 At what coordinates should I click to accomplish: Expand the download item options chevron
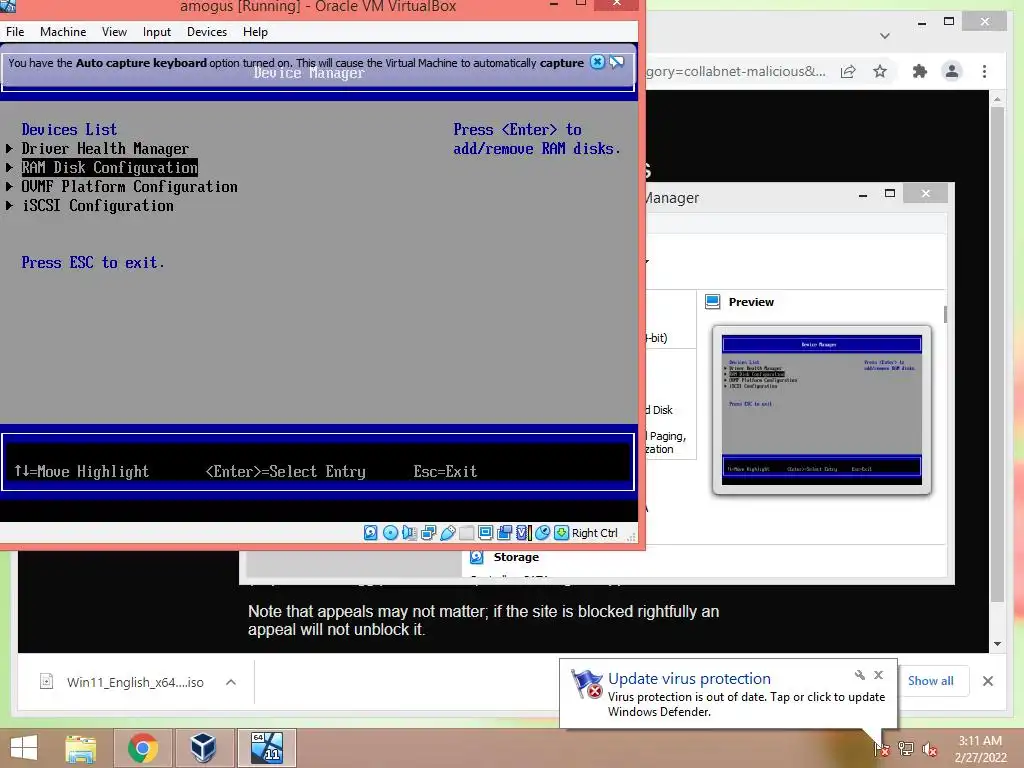[x=231, y=682]
